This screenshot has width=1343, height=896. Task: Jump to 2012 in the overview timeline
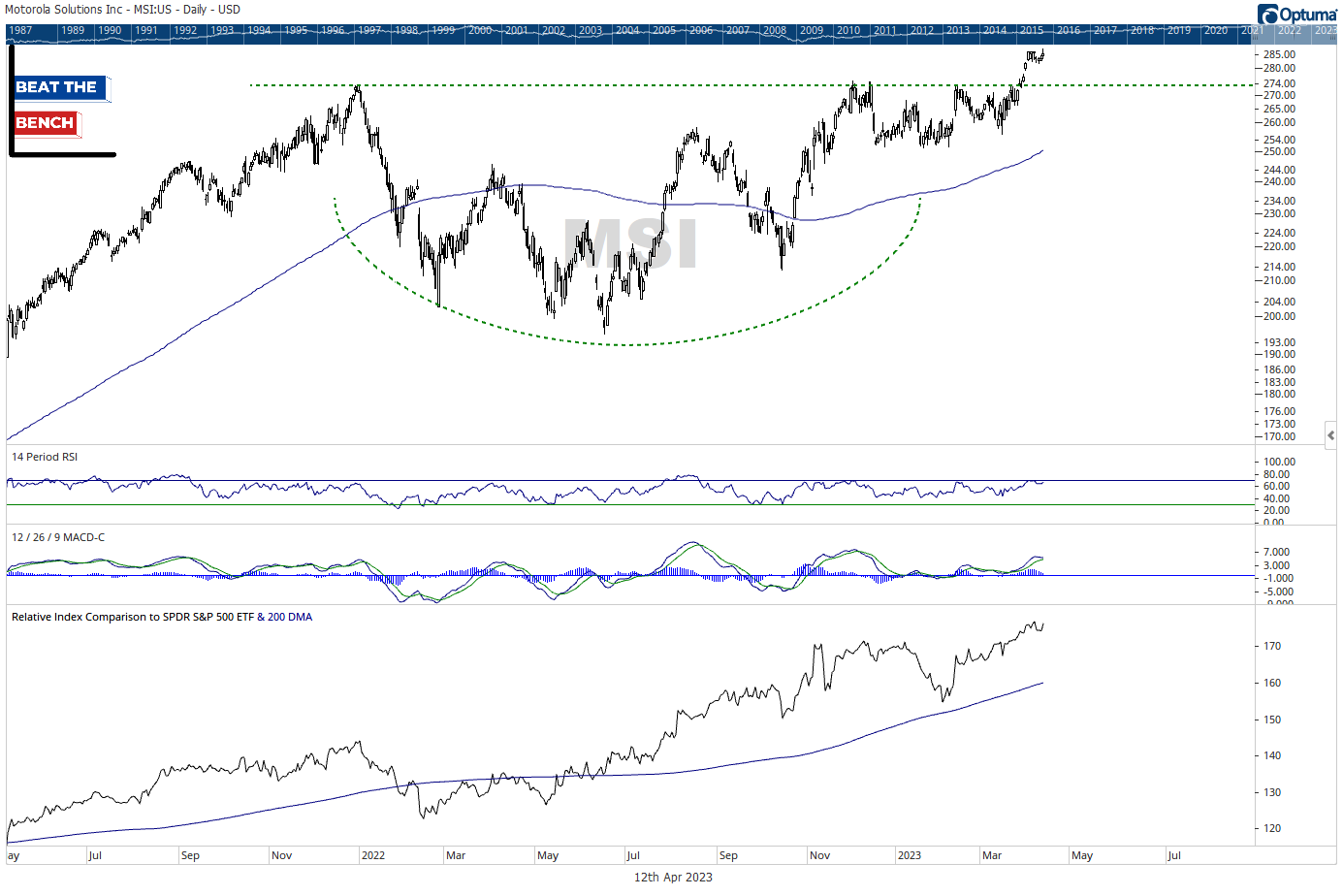[x=922, y=30]
